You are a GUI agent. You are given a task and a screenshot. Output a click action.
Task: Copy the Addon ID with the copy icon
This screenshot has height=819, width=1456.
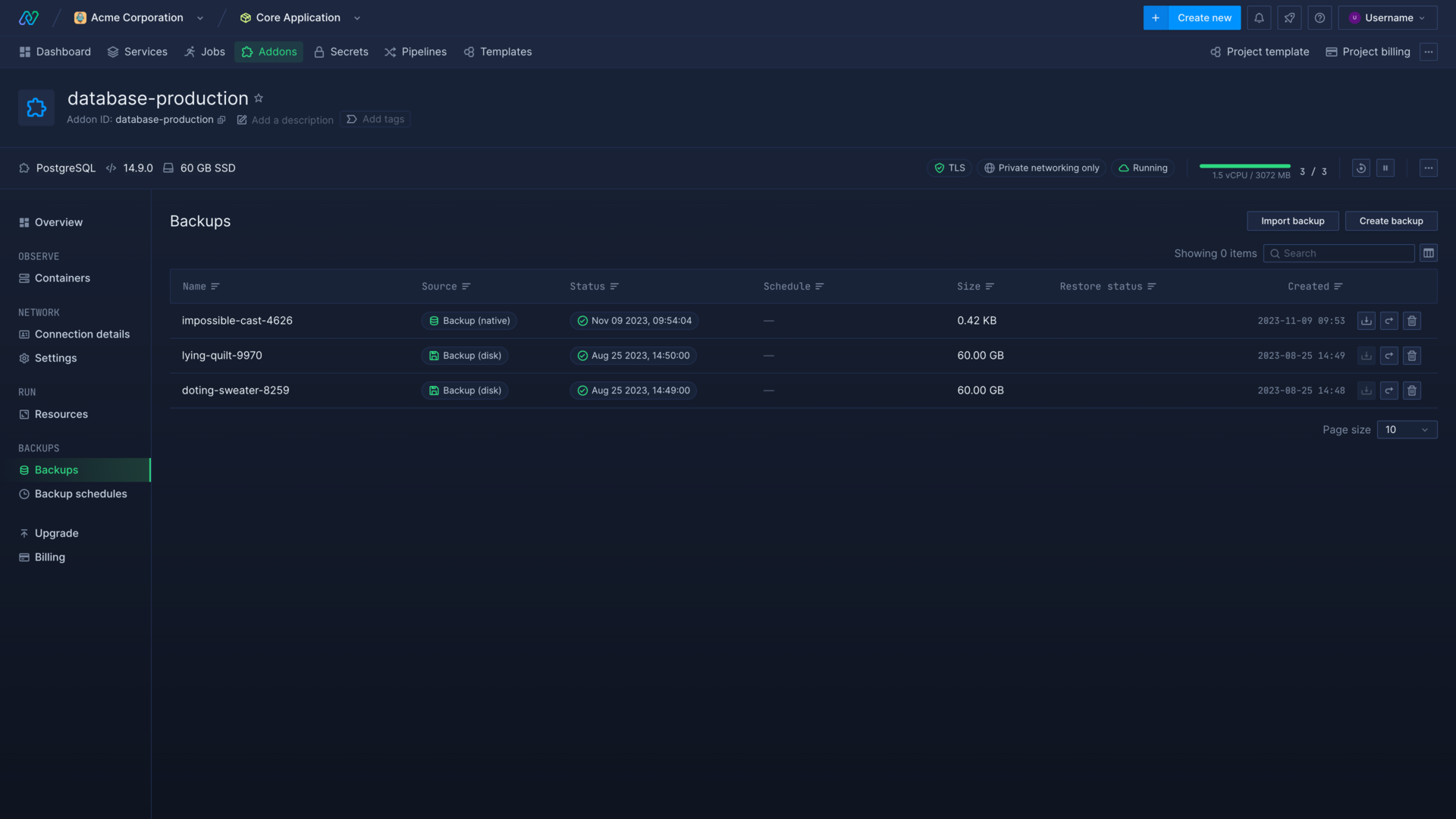221,120
